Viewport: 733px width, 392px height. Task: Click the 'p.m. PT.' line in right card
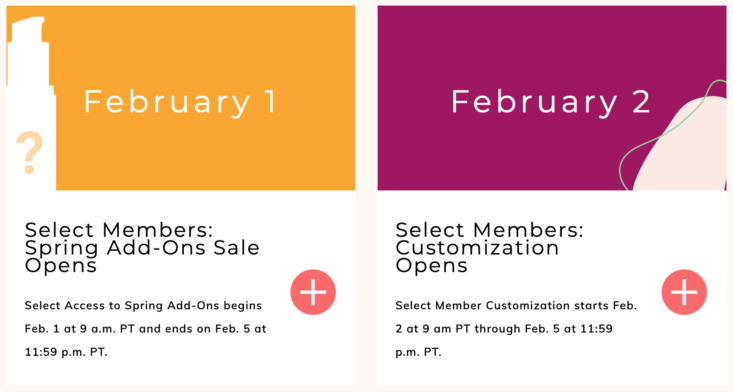(x=418, y=352)
